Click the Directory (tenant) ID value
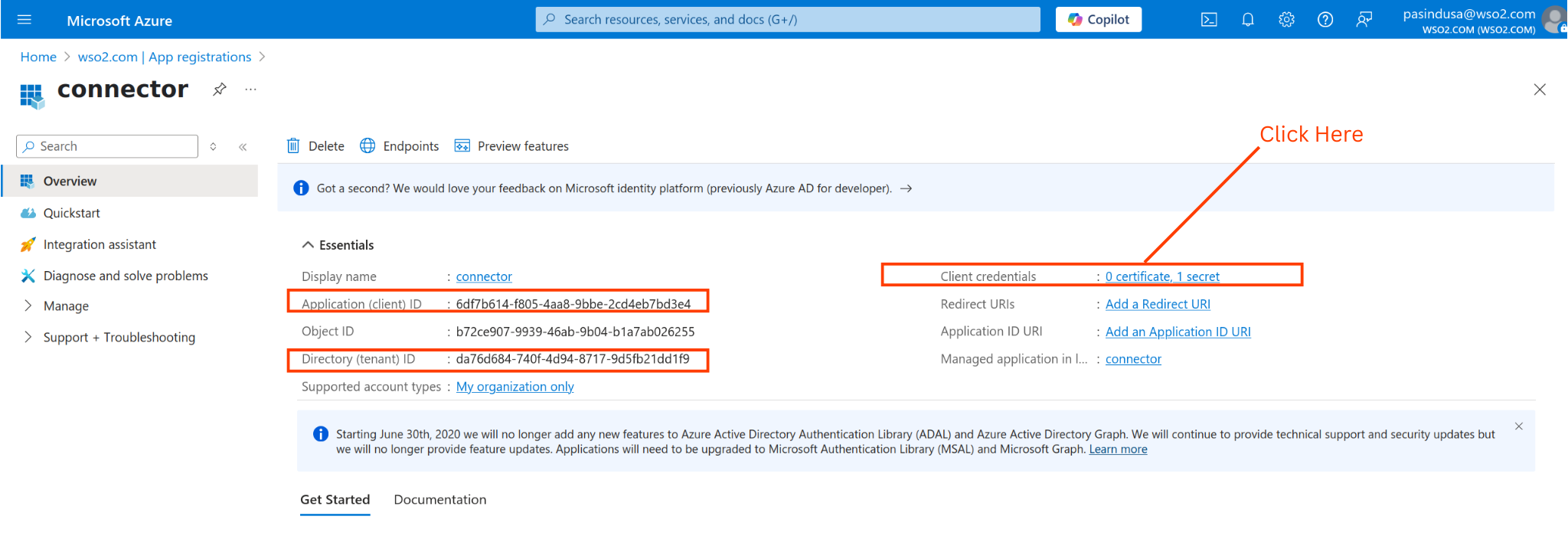This screenshot has width=1568, height=549. coord(573,359)
